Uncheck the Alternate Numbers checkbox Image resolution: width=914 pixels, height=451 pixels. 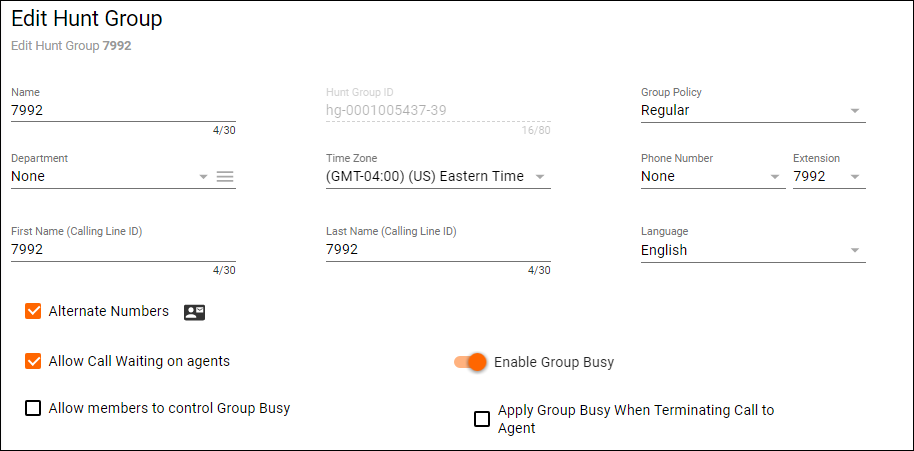(33, 312)
